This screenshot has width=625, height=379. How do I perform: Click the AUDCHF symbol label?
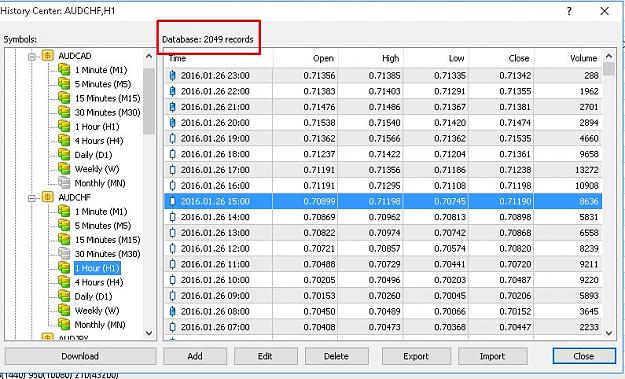(x=75, y=197)
